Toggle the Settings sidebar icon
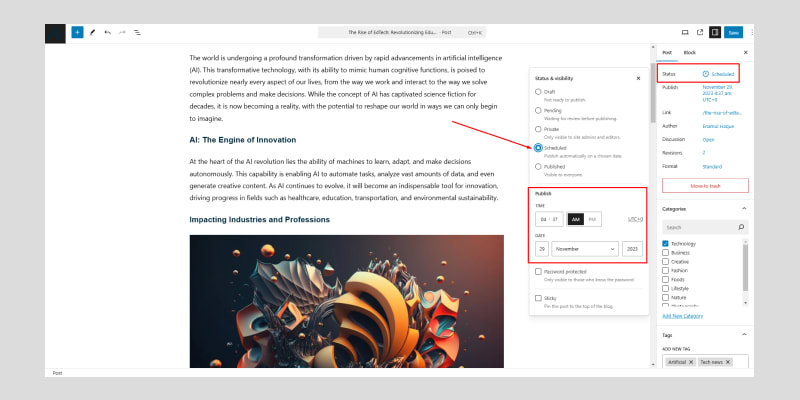This screenshot has width=800, height=400. (x=715, y=33)
